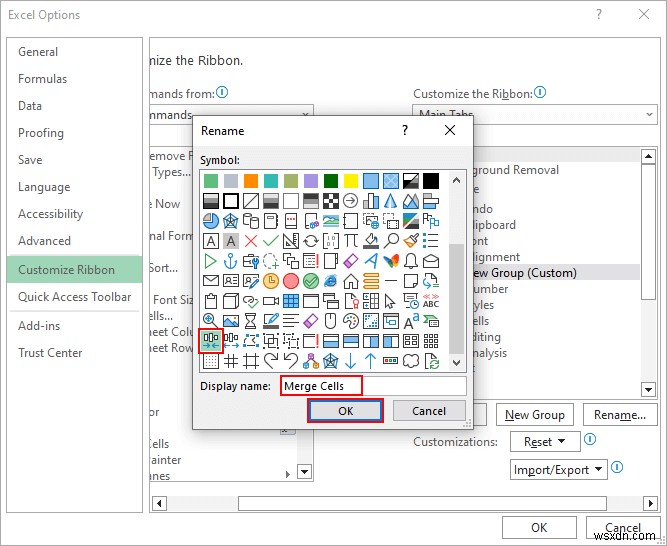Choose the computer mouse symbol
The height and width of the screenshot is (546, 667).
point(331,321)
